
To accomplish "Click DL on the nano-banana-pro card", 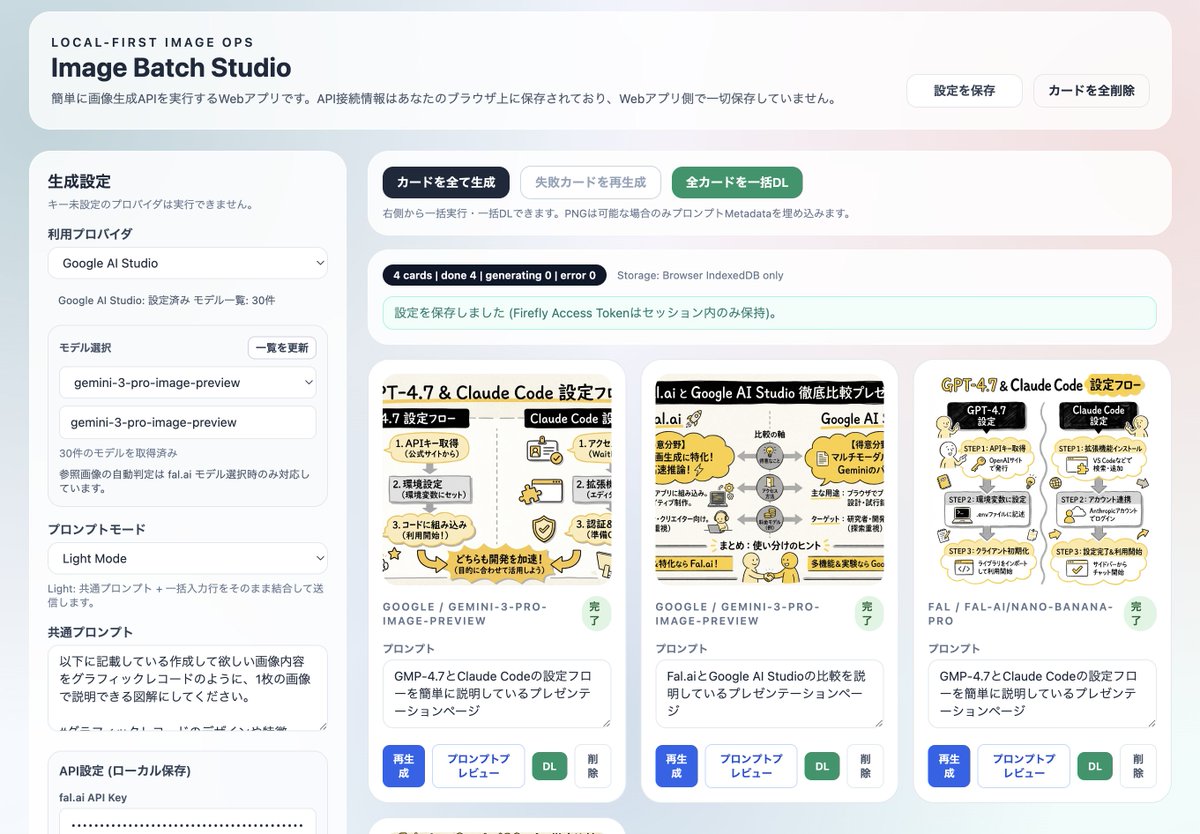I will tap(1095, 766).
